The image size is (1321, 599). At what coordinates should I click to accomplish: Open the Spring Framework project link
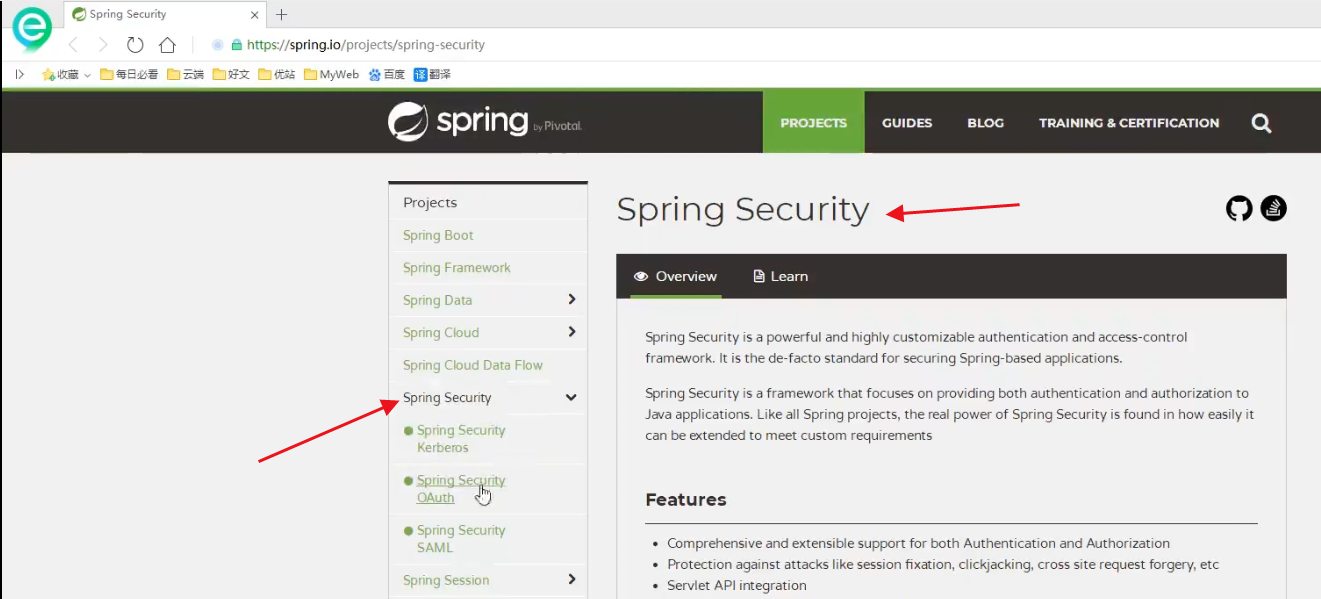(x=457, y=267)
